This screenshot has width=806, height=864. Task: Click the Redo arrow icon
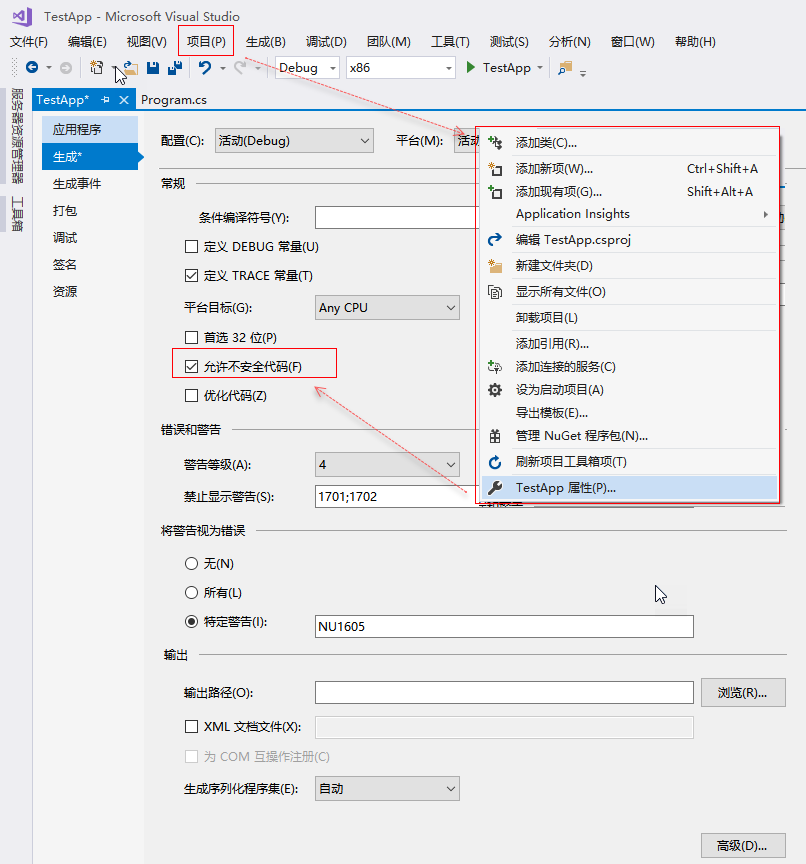(x=240, y=67)
